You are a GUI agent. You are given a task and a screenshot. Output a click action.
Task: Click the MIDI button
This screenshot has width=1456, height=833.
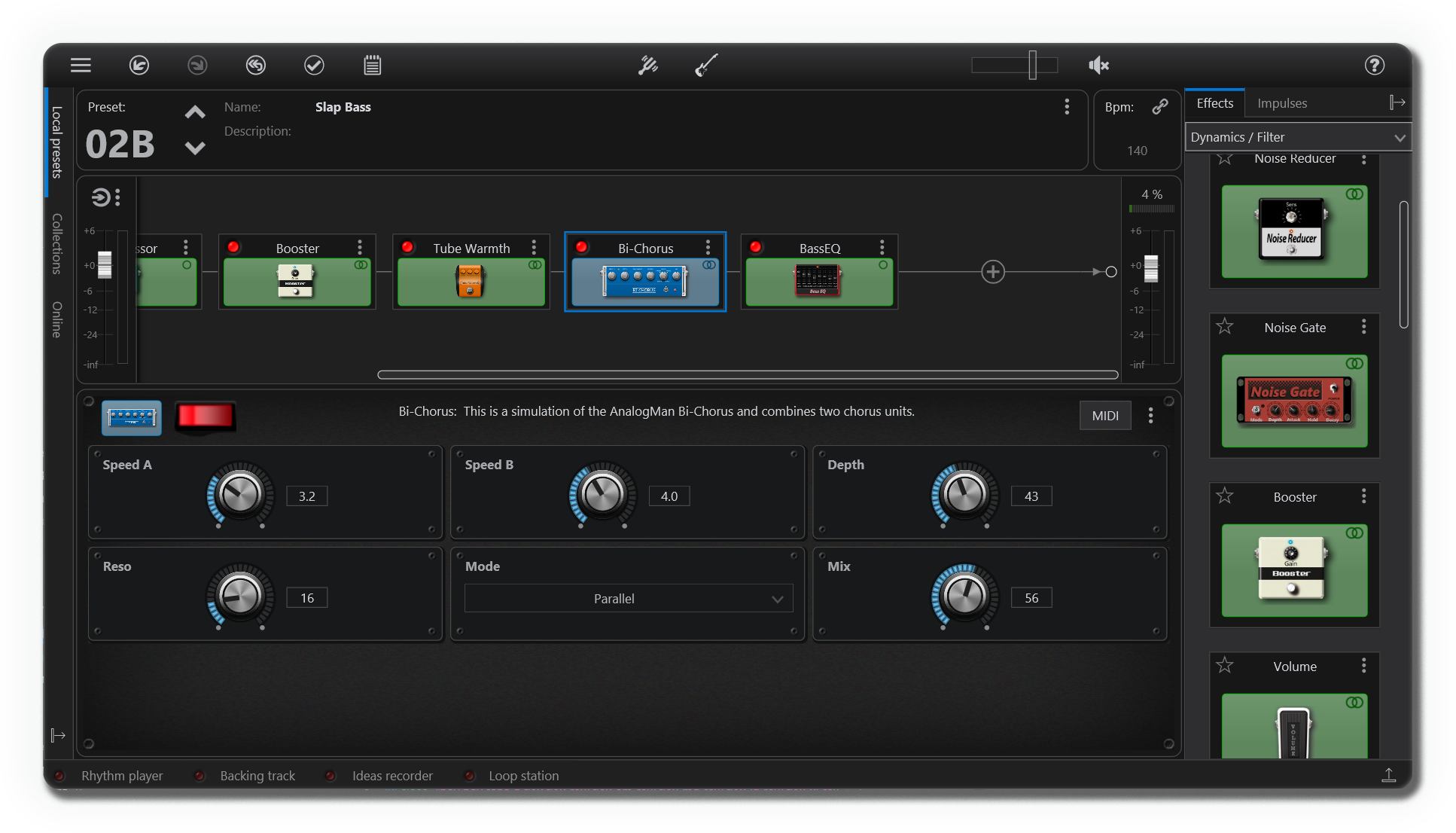point(1104,416)
